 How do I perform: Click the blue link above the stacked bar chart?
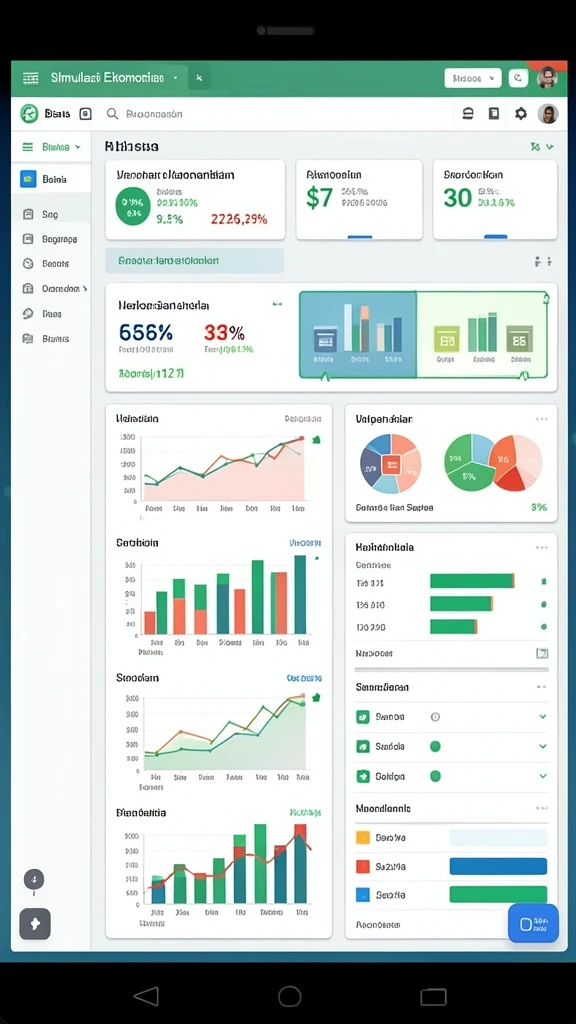tap(305, 543)
